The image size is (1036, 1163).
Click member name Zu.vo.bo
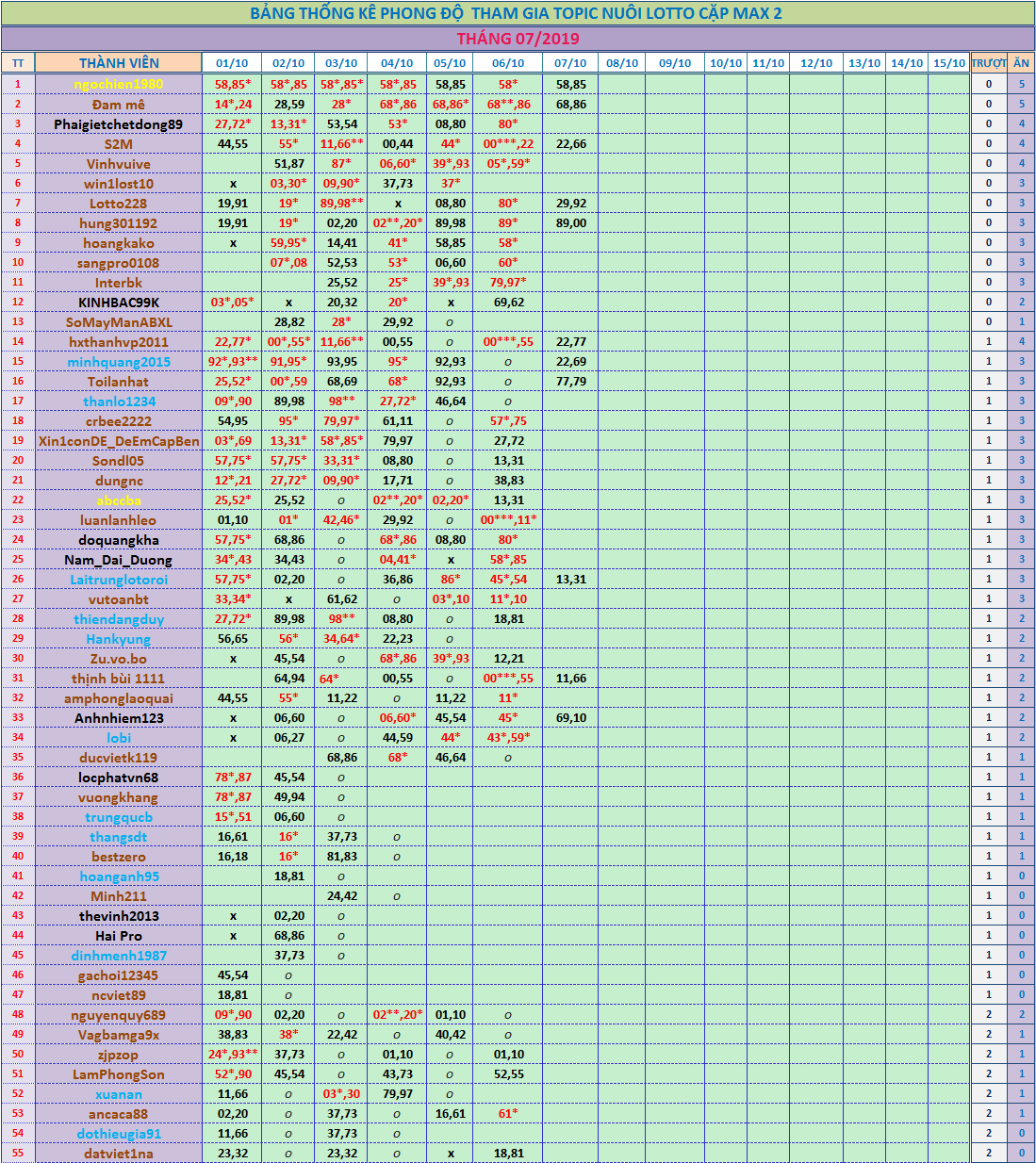(119, 658)
